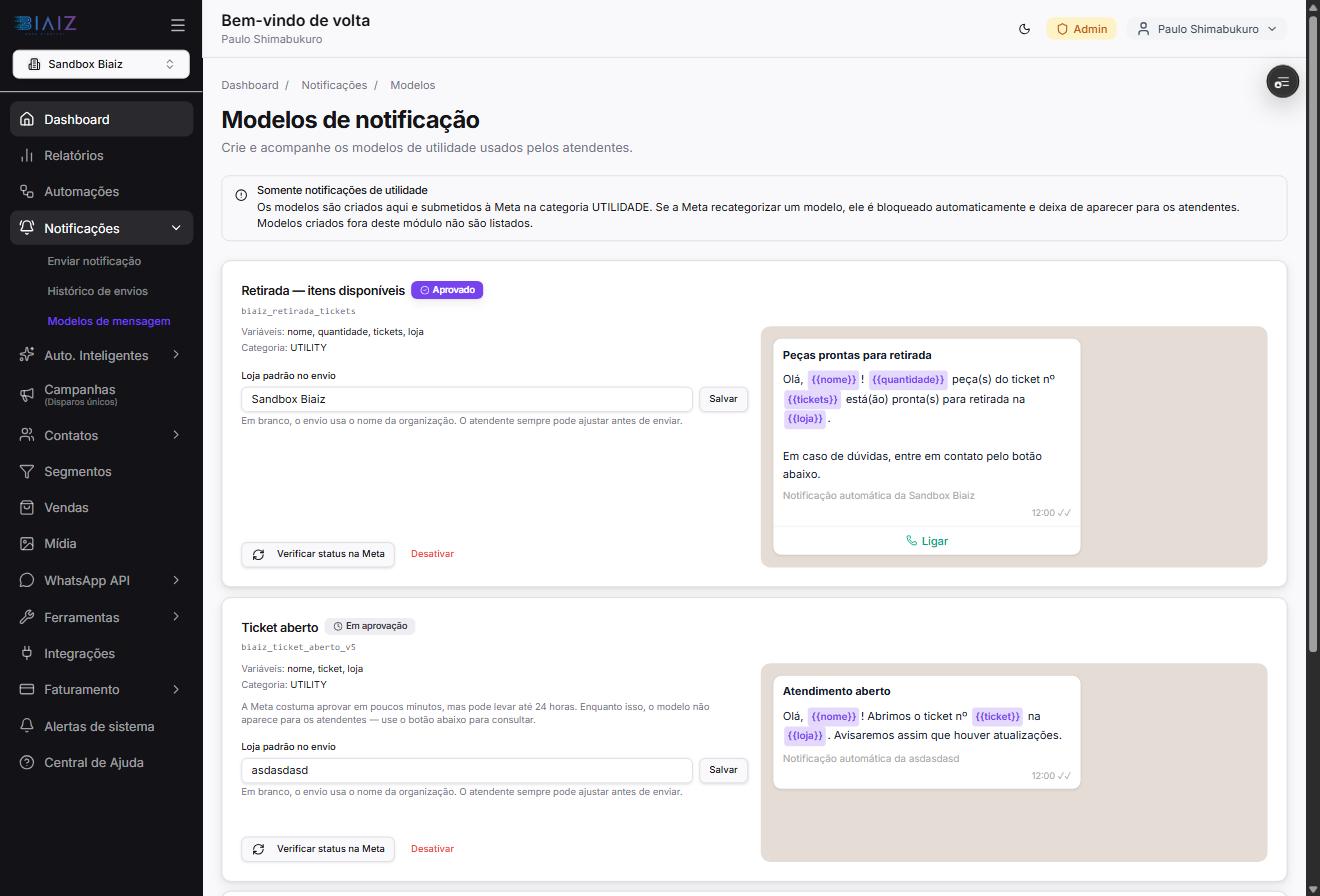Expand the WhatsApp API submenu chevron

coord(176,580)
